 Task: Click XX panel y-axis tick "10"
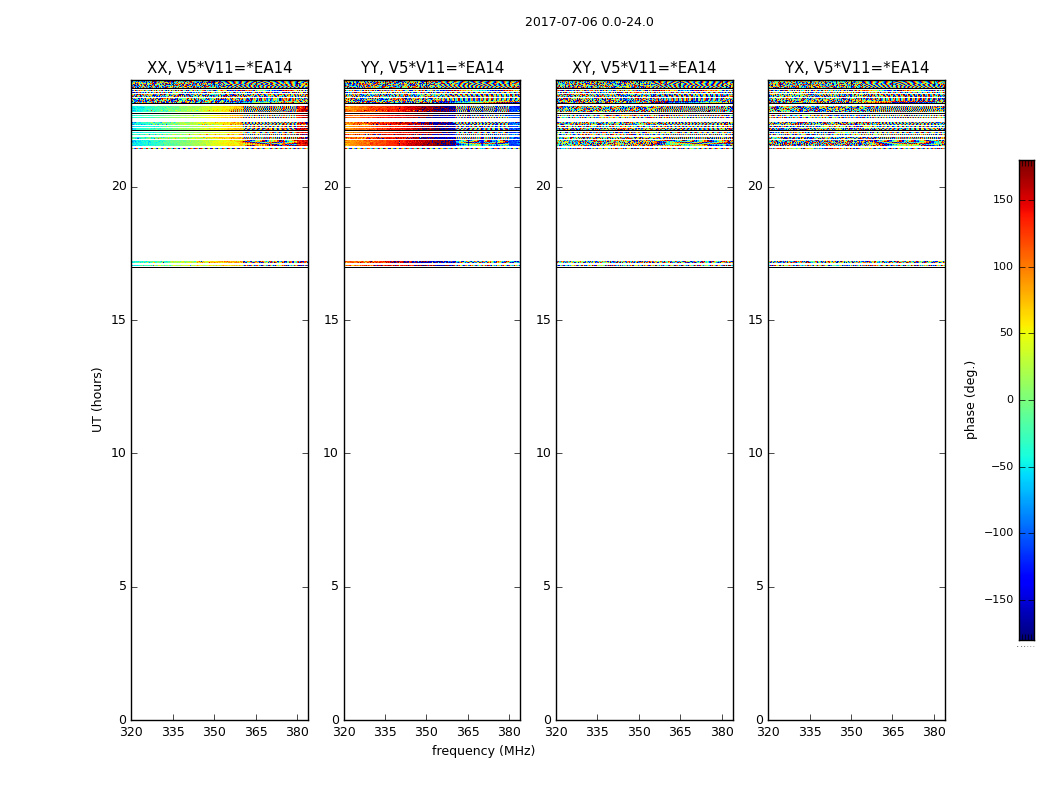[x=119, y=453]
